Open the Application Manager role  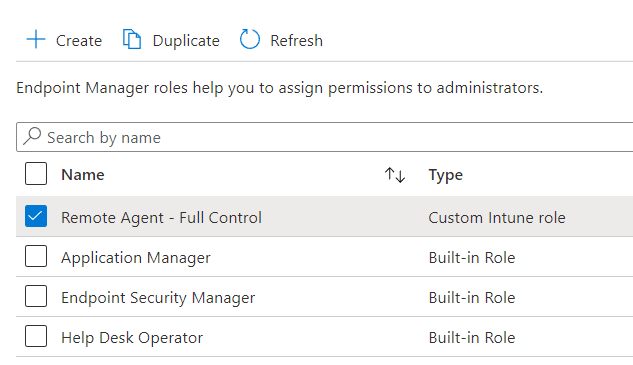click(x=136, y=258)
